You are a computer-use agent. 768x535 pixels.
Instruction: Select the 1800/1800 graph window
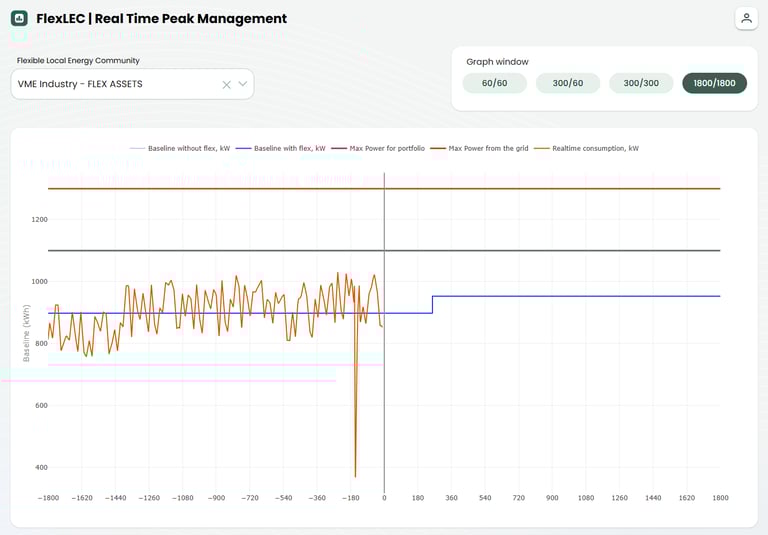[x=714, y=83]
